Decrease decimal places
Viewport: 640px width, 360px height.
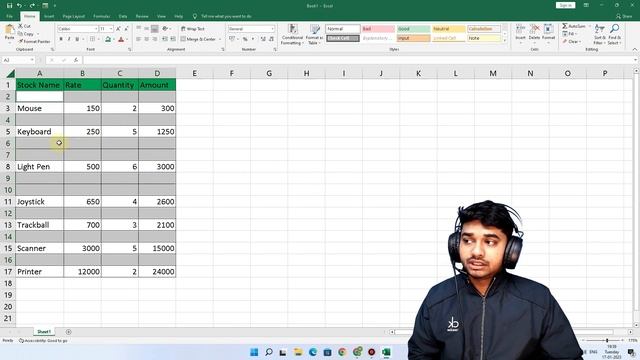point(271,39)
